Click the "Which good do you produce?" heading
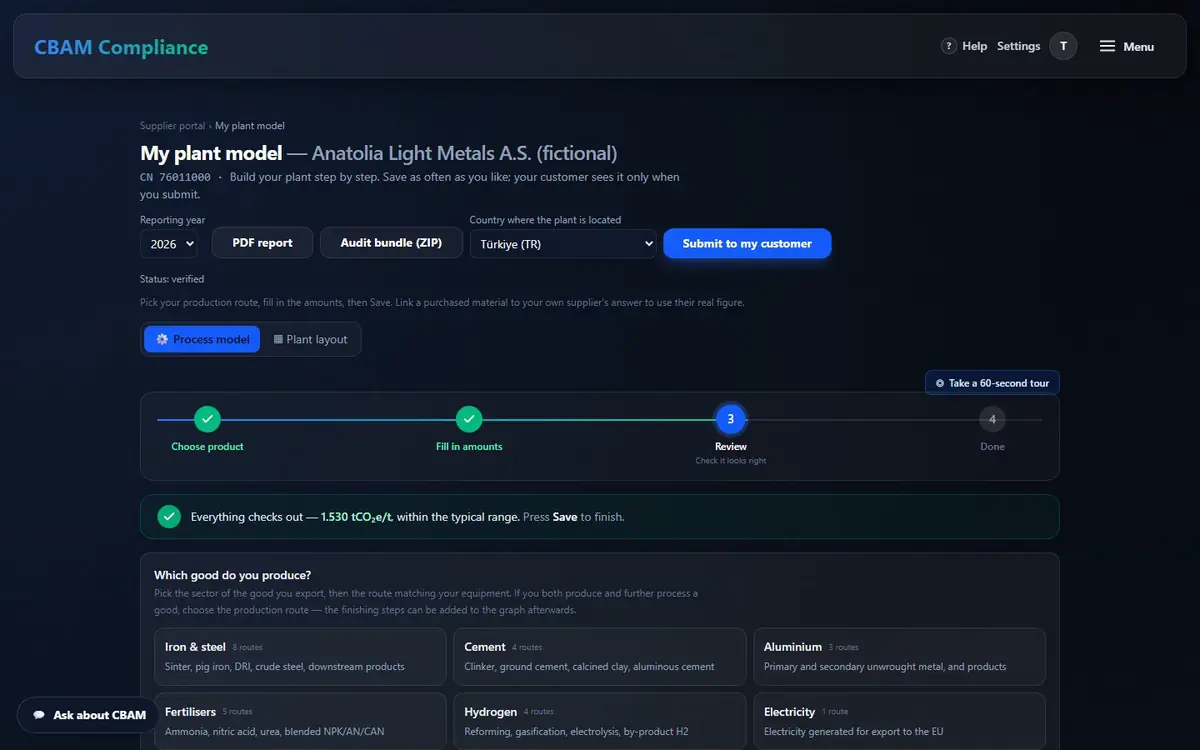1200x750 pixels. (x=232, y=575)
